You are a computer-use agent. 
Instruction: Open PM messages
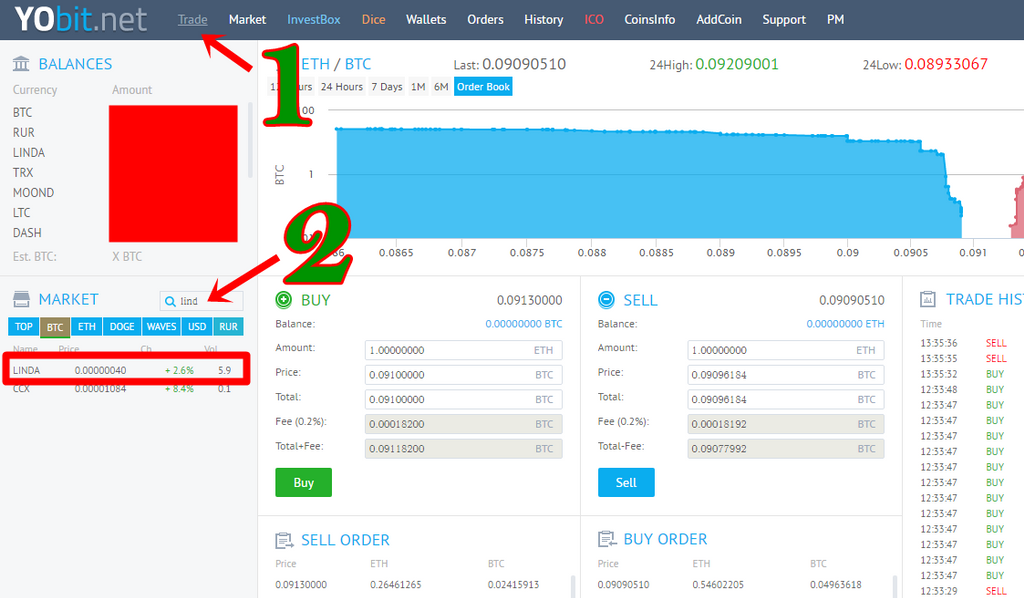pyautogui.click(x=835, y=20)
